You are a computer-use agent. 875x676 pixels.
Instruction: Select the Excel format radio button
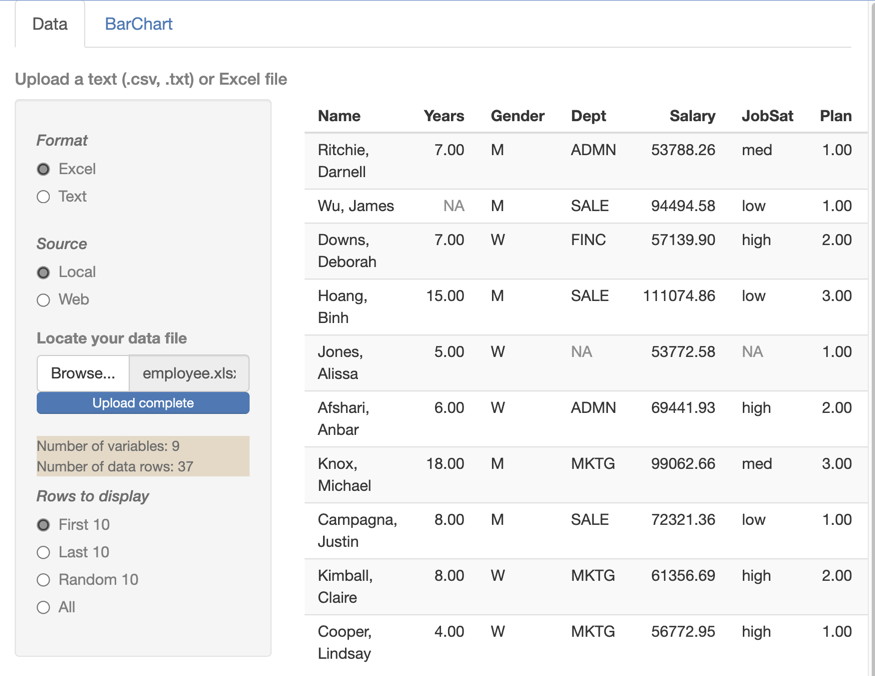43,169
